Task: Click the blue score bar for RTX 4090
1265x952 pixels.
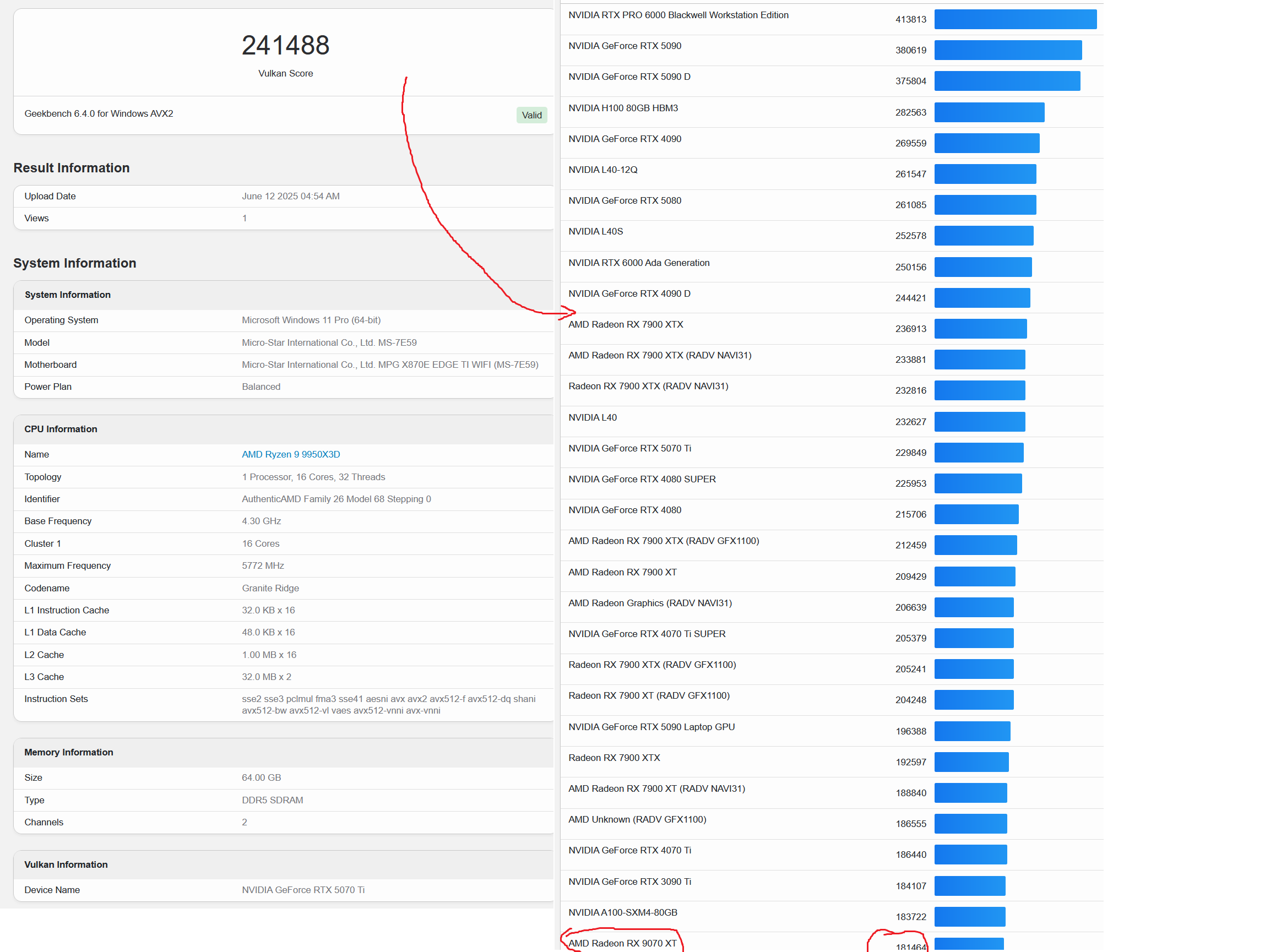Action: click(986, 144)
